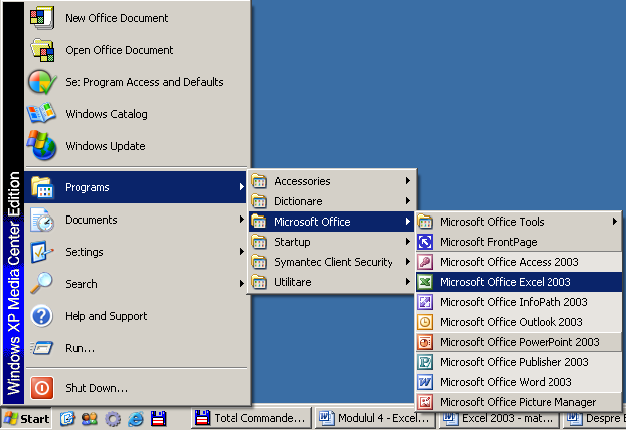The height and width of the screenshot is (430, 626).
Task: Choose Microsoft Office PowerPoint 2003 entry
Action: (x=519, y=342)
